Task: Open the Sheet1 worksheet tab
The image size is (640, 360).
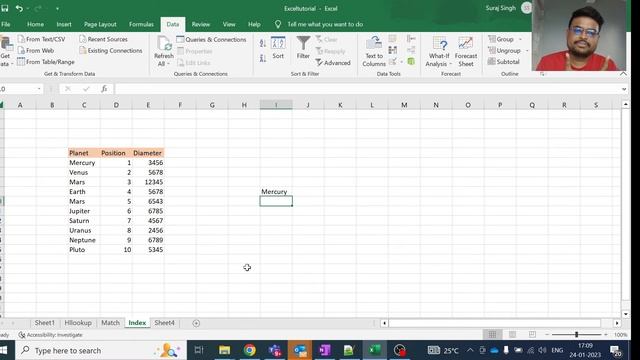Action: 44,323
